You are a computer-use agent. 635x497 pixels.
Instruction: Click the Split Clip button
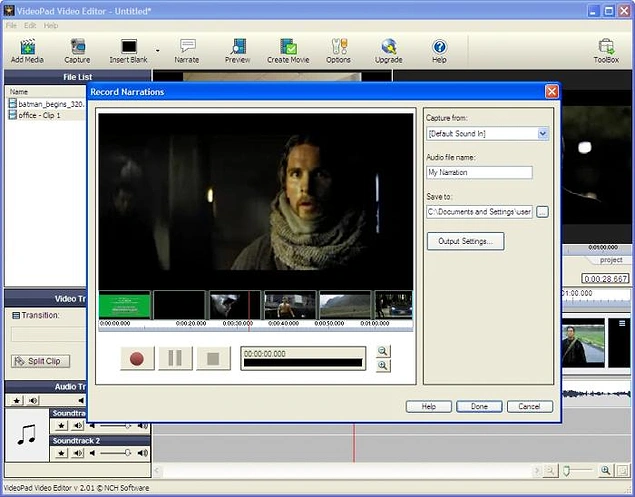40,361
